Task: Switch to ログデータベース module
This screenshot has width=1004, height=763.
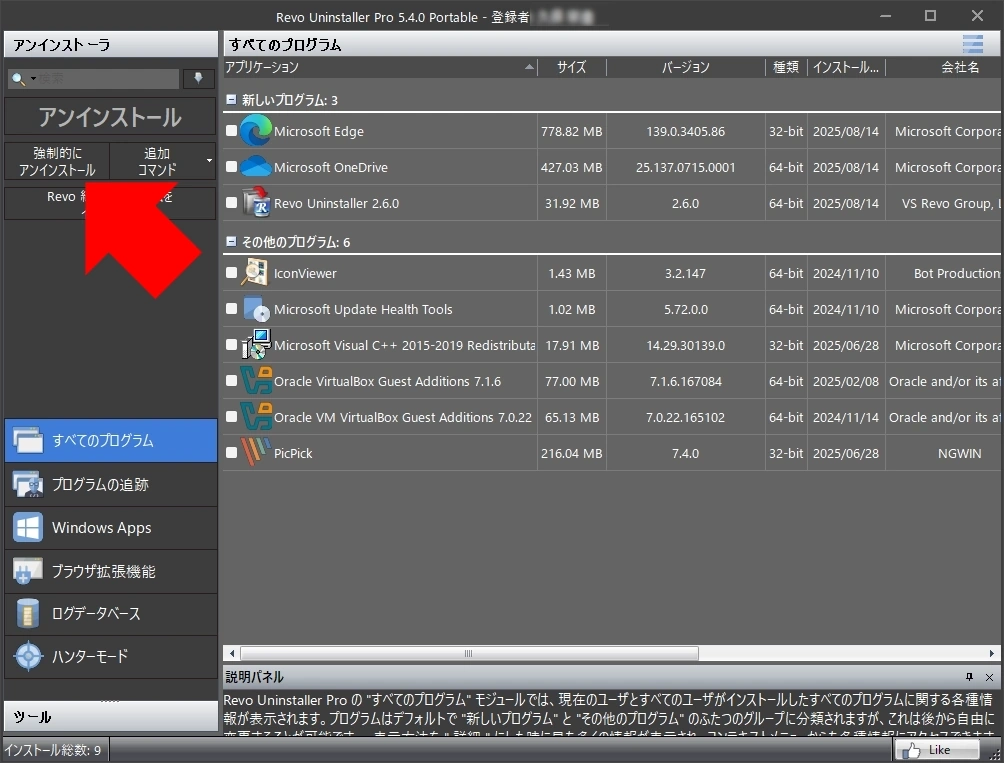Action: coord(111,613)
